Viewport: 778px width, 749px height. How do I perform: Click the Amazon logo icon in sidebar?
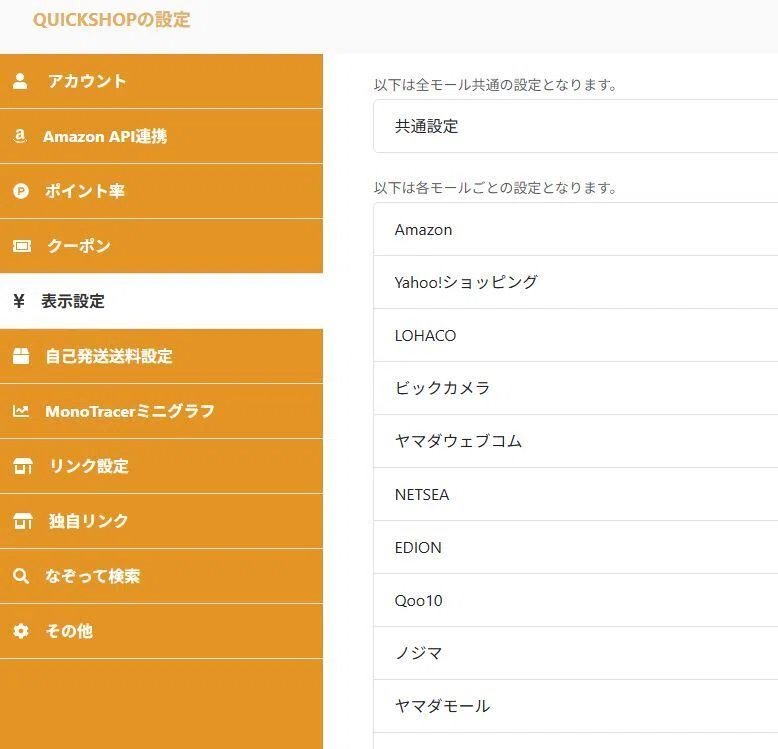click(x=20, y=136)
